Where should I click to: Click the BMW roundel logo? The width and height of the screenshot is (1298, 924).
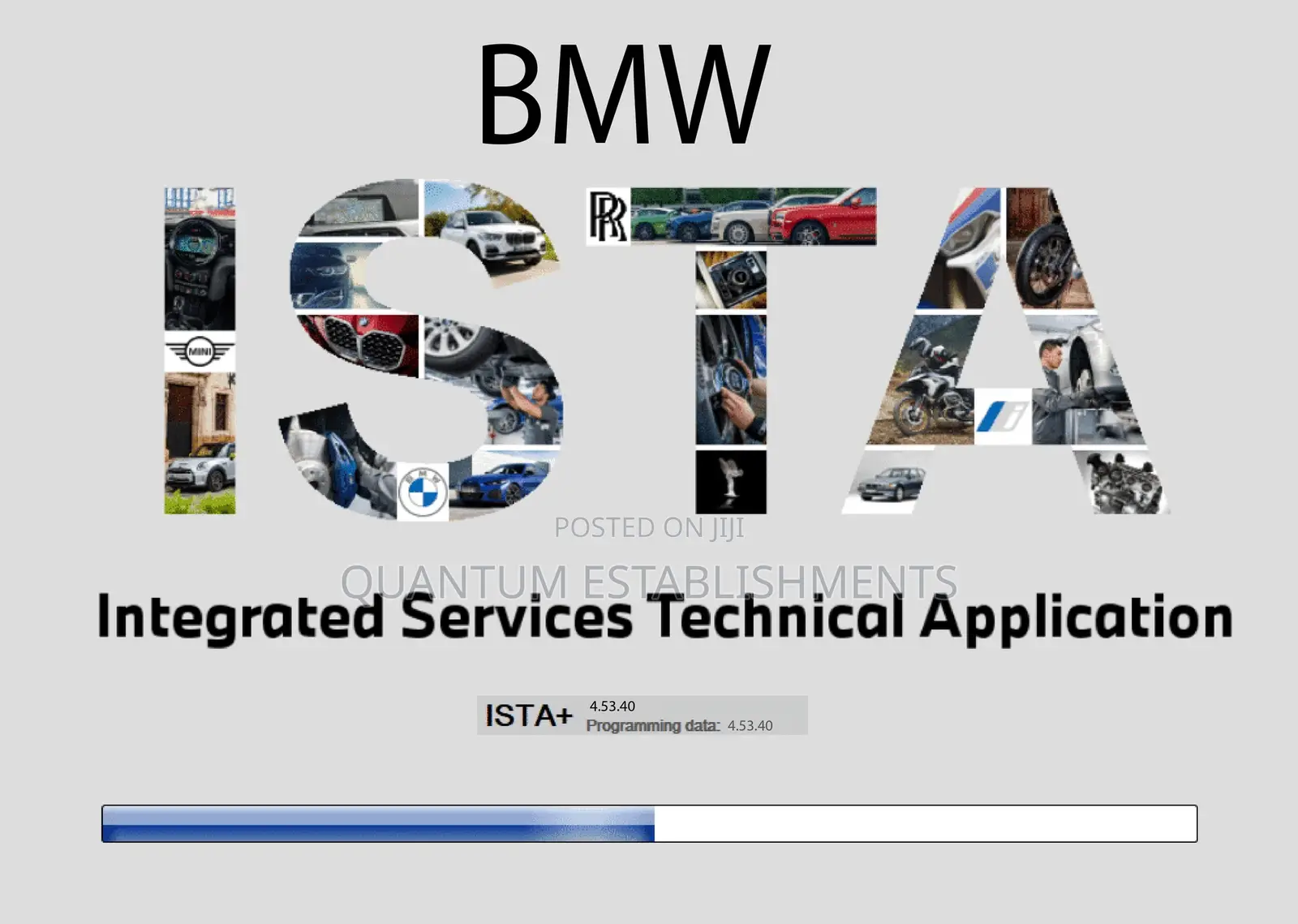click(423, 492)
